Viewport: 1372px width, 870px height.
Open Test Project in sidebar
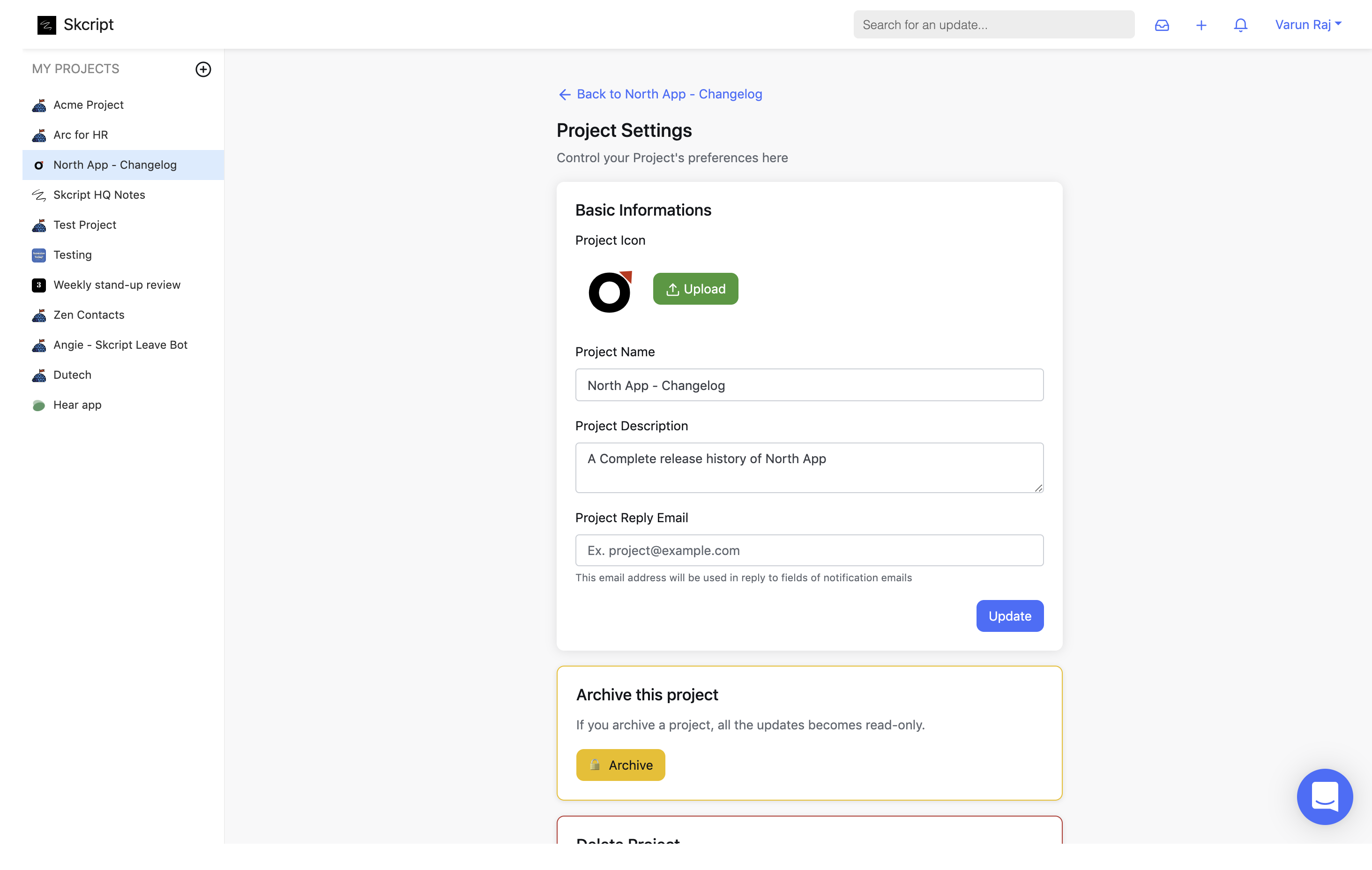(x=123, y=225)
